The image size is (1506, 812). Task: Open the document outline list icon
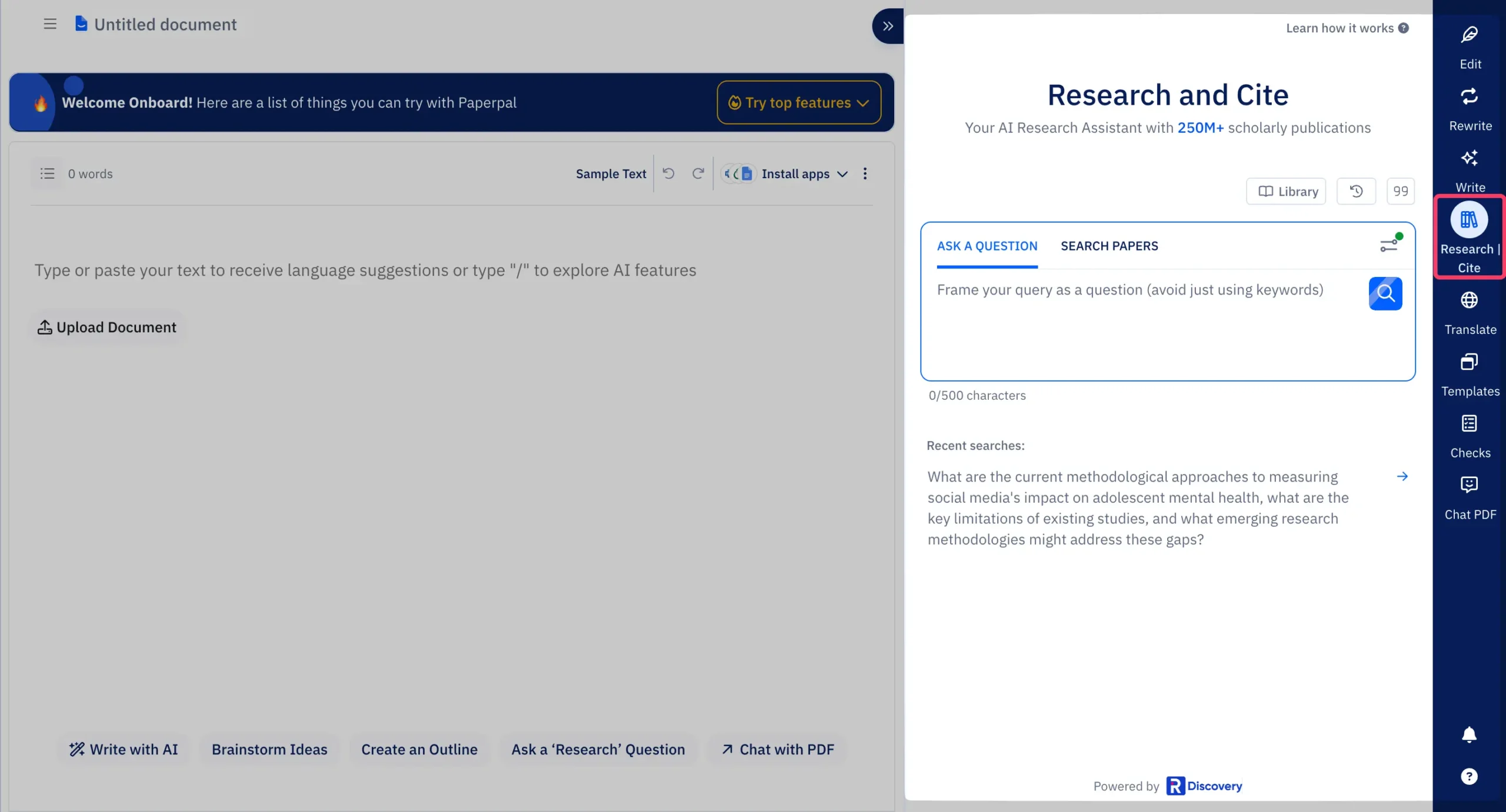47,173
